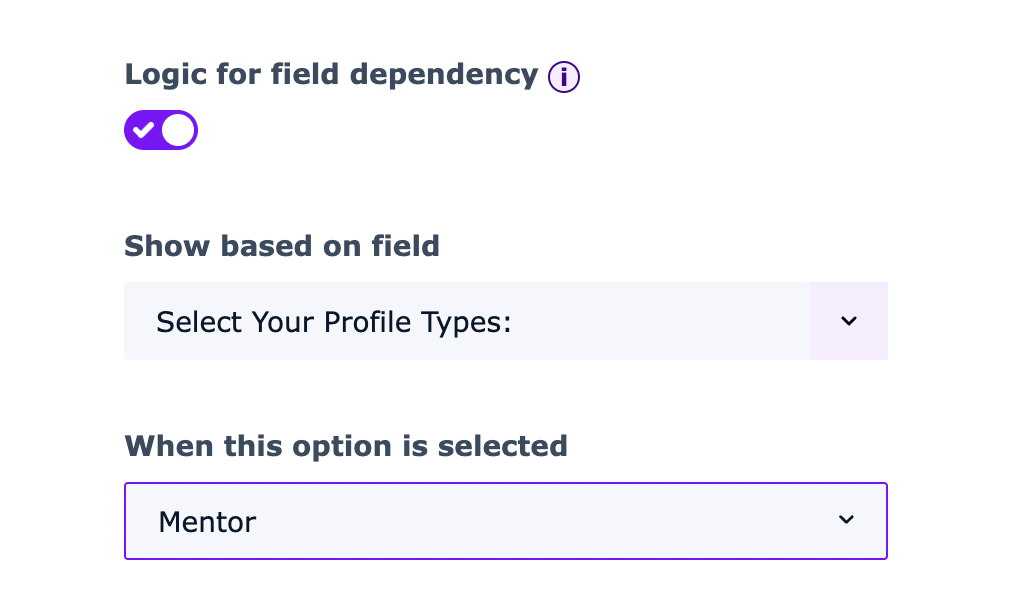The image size is (1012, 616).
Task: Disable the field dependency logic toggle
Action: click(161, 130)
